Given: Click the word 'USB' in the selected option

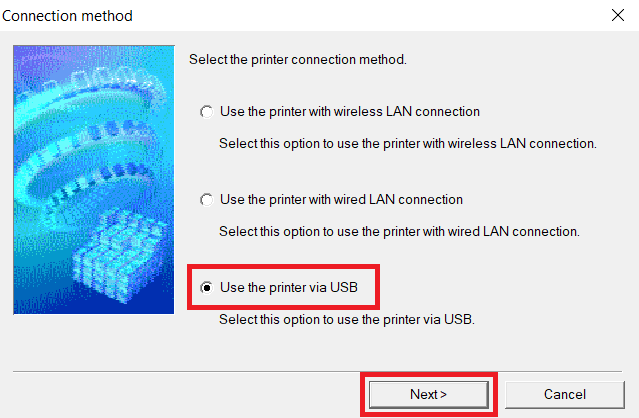Looking at the screenshot, I should pos(344,288).
